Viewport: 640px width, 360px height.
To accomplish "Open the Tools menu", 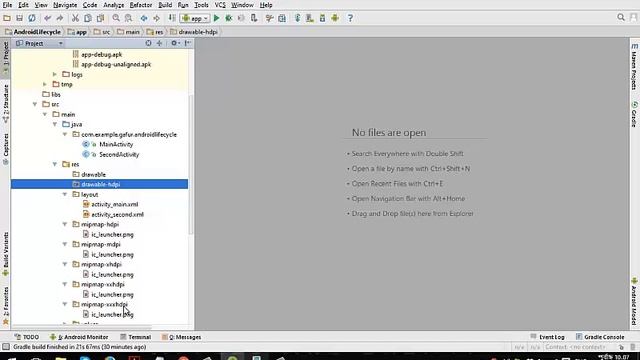I will click(201, 5).
